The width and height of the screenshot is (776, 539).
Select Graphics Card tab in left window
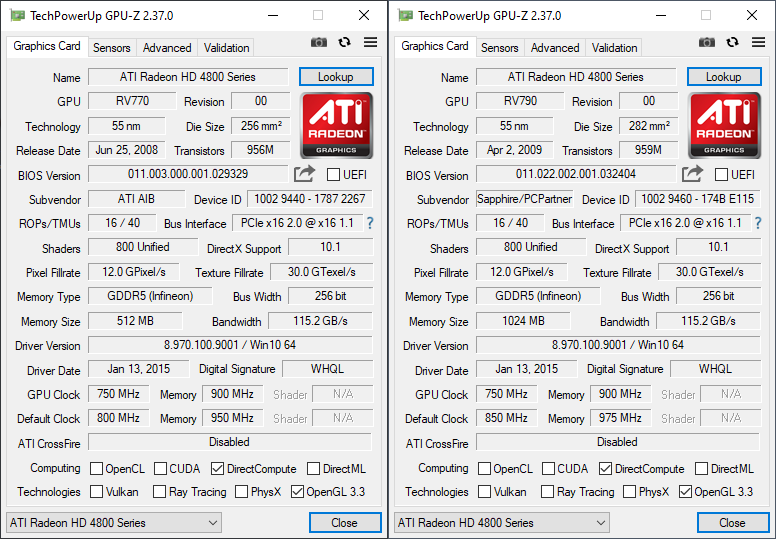point(47,46)
